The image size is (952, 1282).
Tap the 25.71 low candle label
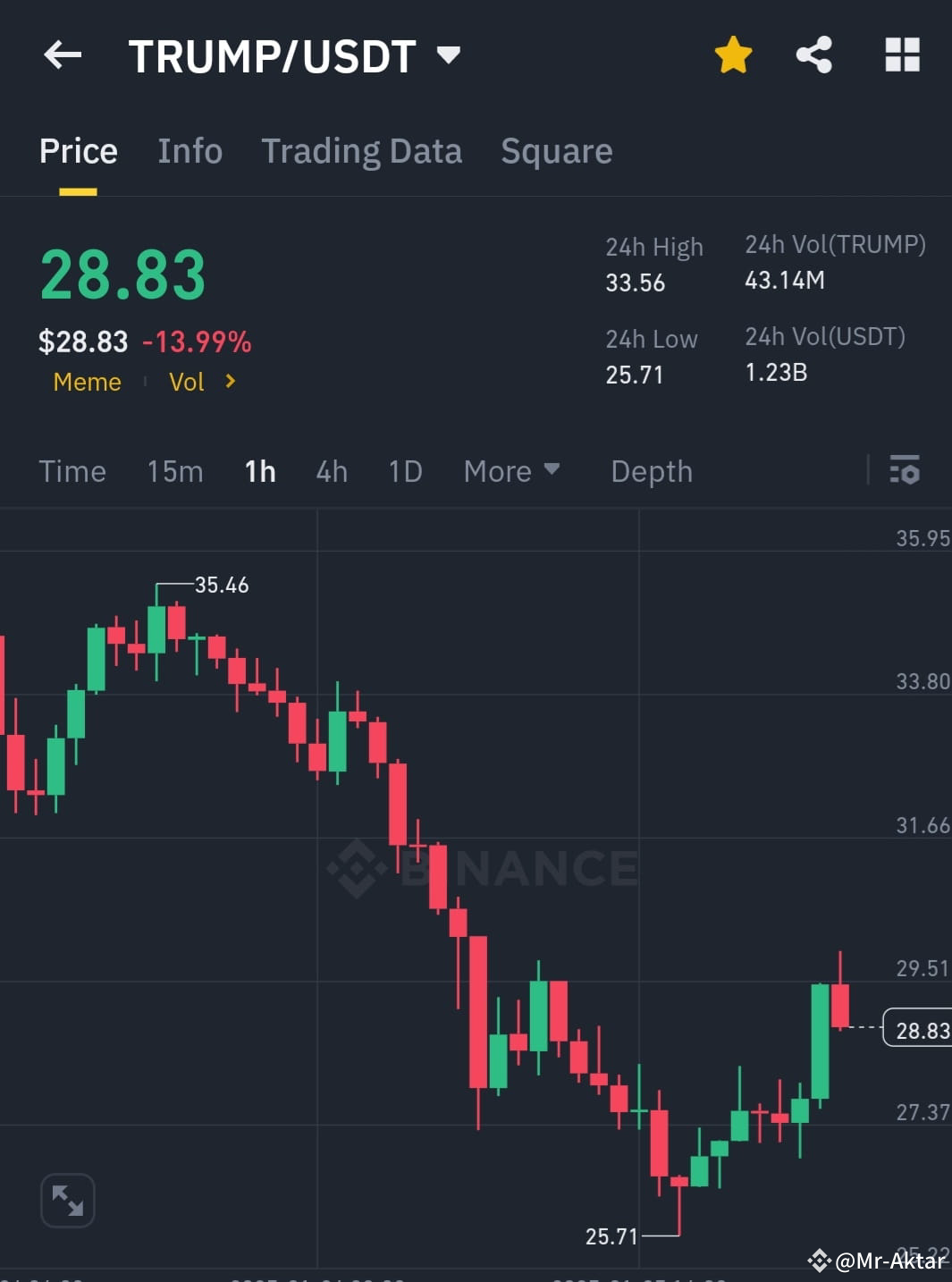pyautogui.click(x=611, y=1236)
